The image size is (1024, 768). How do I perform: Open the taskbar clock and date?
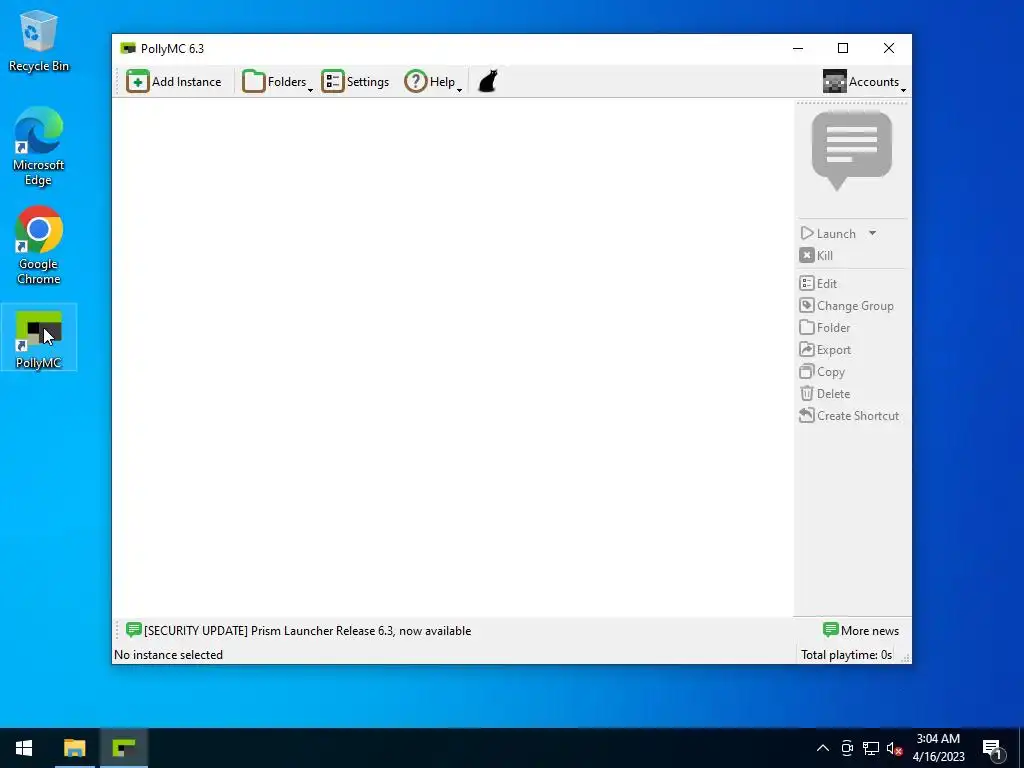click(938, 748)
